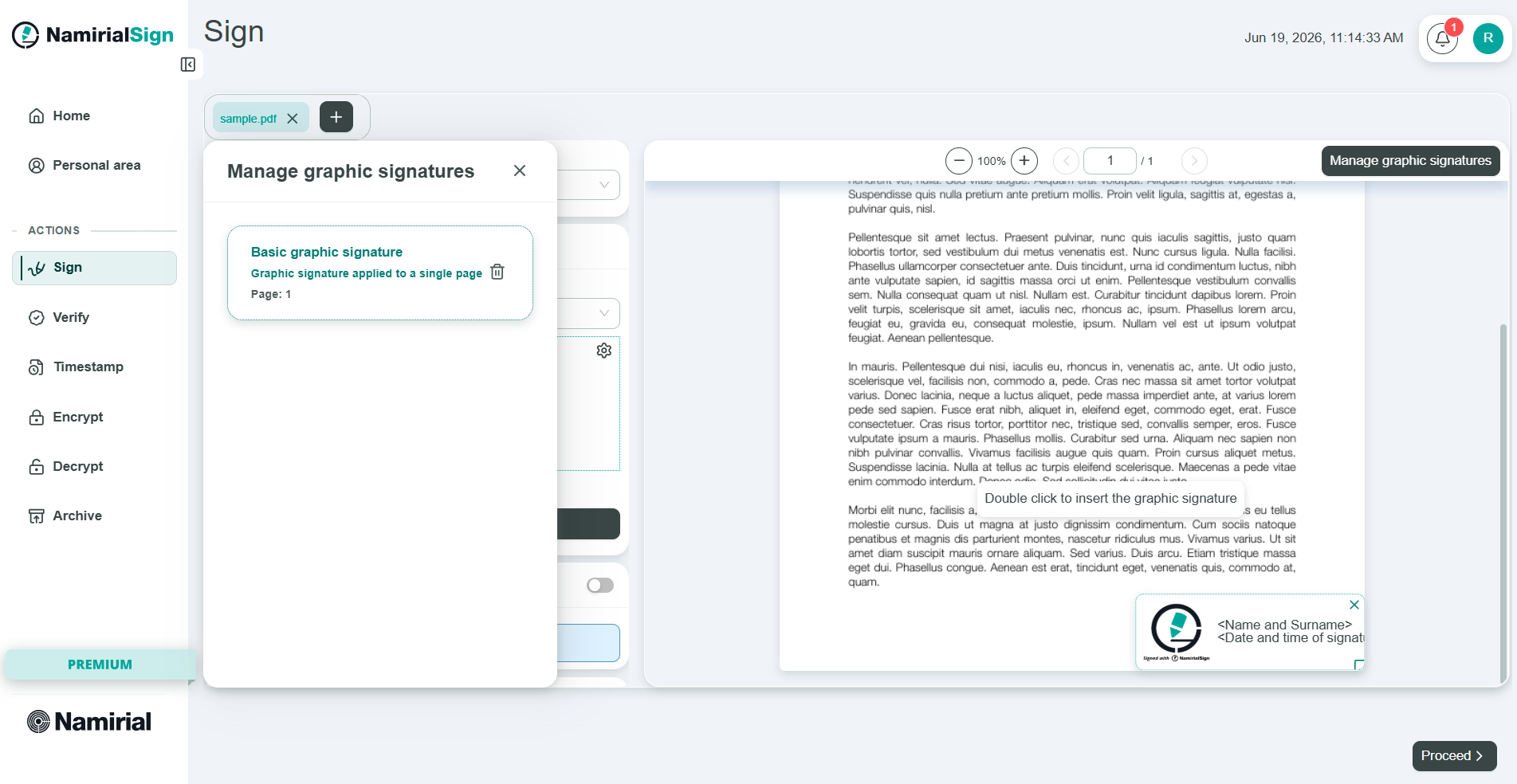Toggle the switch in the sign panel
This screenshot has width=1517, height=784.
600,586
